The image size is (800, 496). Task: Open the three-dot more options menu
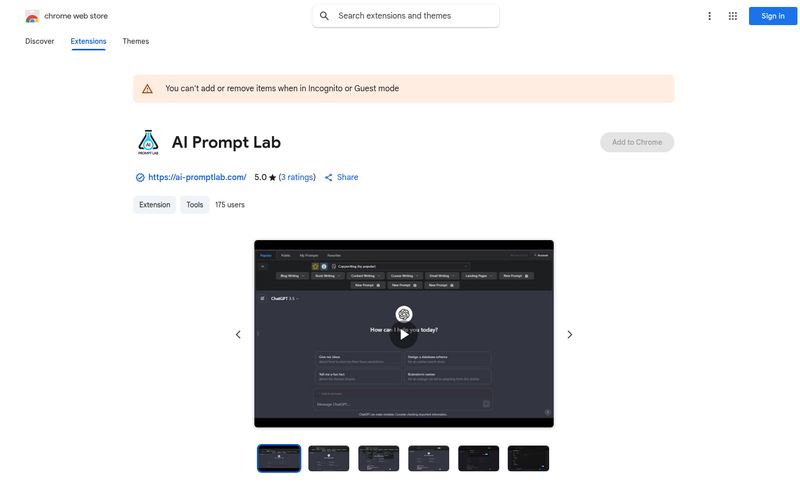(709, 16)
